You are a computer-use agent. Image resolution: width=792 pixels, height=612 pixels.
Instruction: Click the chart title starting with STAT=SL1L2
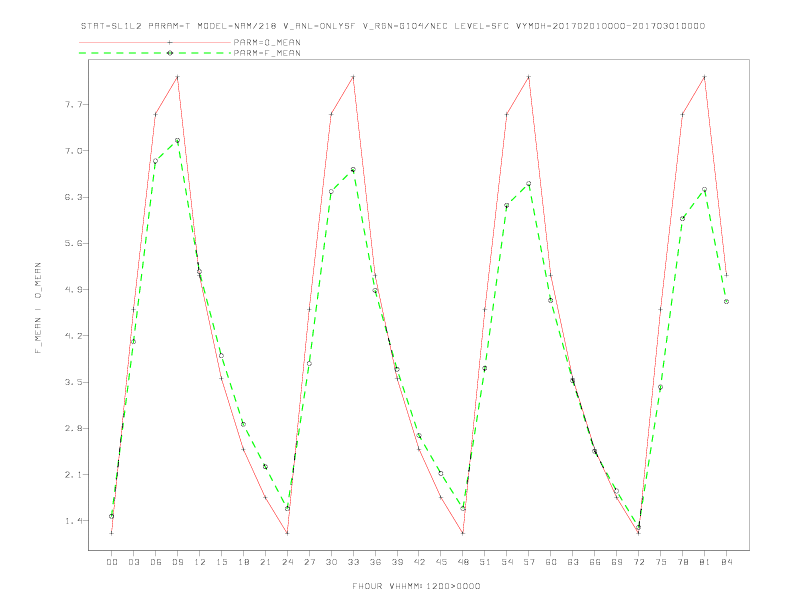click(x=392, y=26)
